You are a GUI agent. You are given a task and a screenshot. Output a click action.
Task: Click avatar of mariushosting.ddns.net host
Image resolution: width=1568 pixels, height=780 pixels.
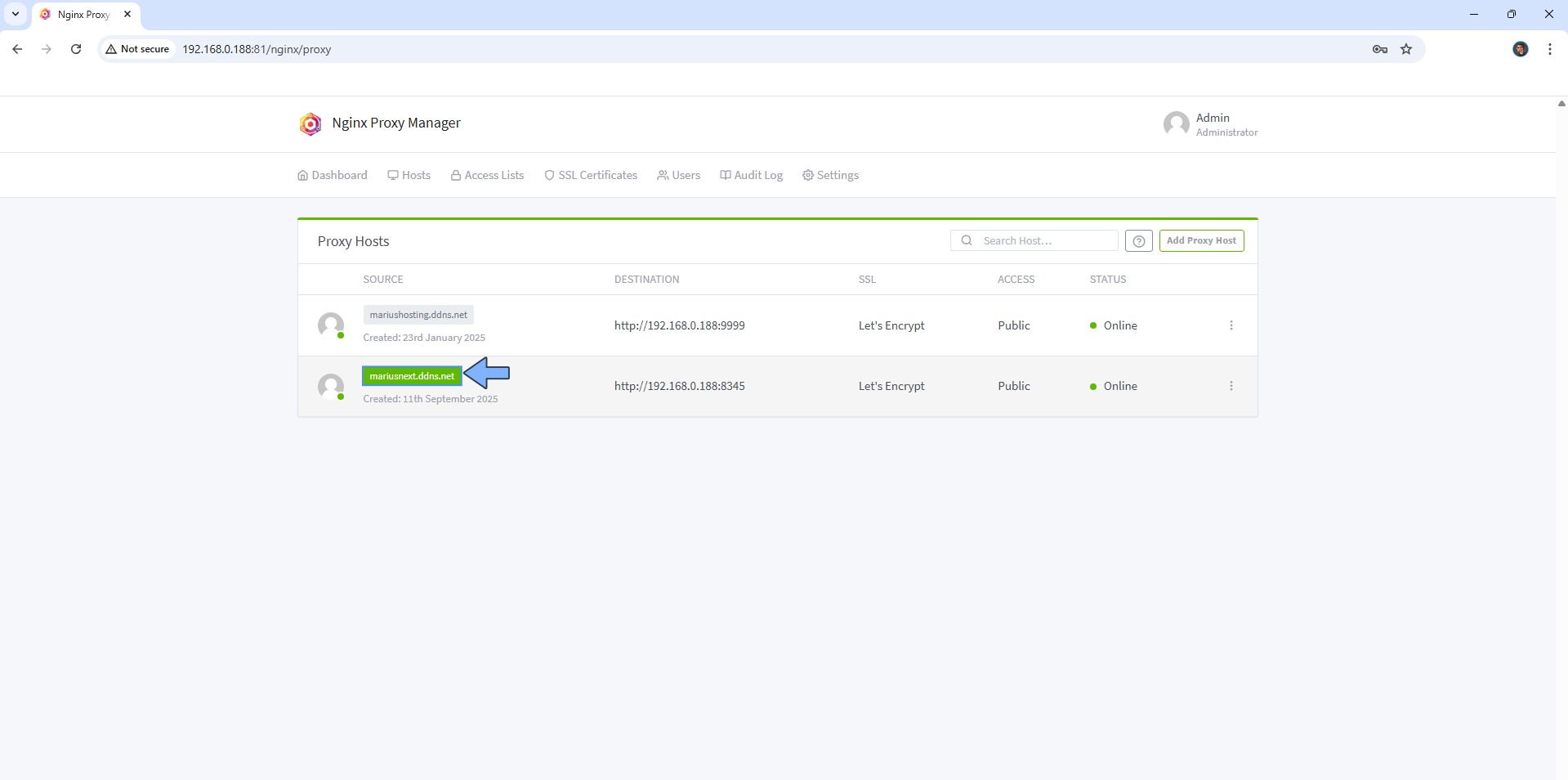[331, 325]
